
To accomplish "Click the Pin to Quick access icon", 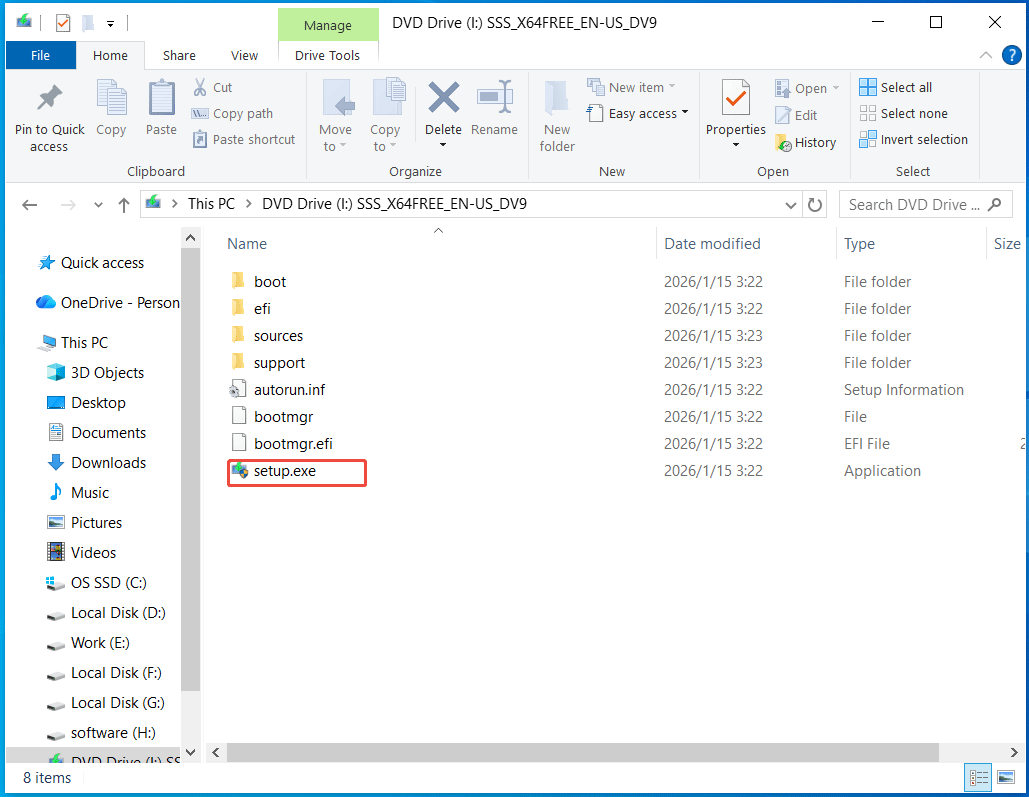I will pyautogui.click(x=49, y=98).
